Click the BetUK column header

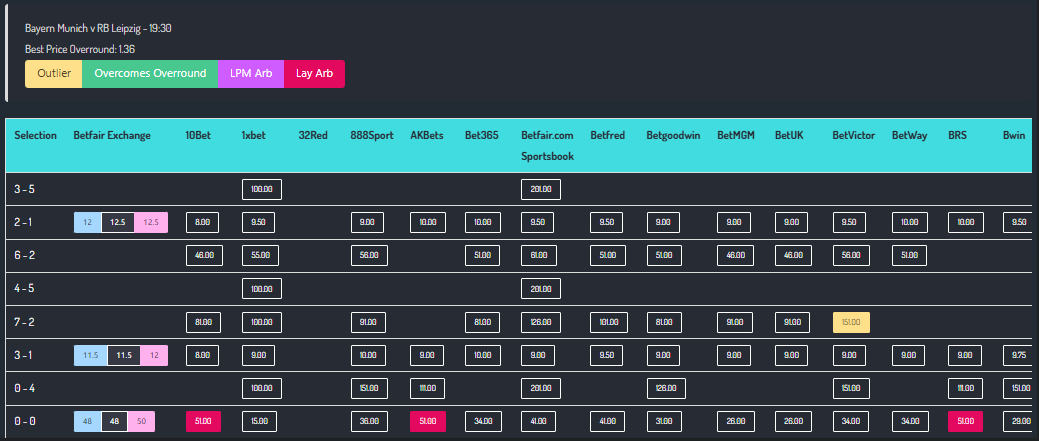789,136
